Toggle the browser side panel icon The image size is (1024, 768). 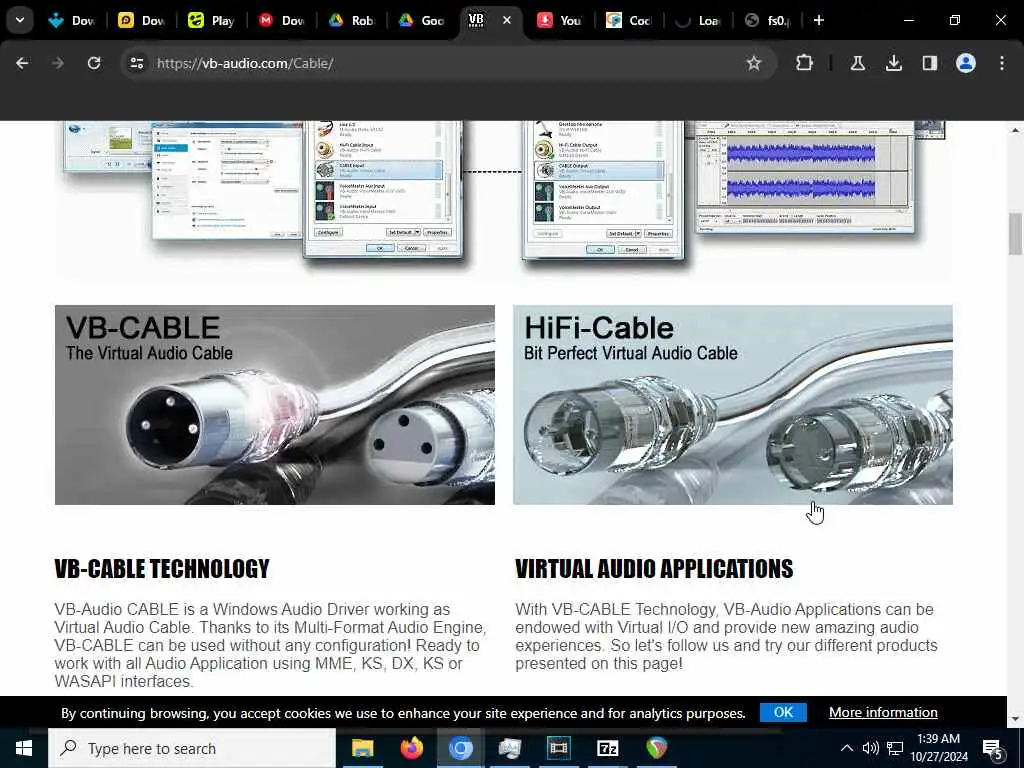point(929,63)
